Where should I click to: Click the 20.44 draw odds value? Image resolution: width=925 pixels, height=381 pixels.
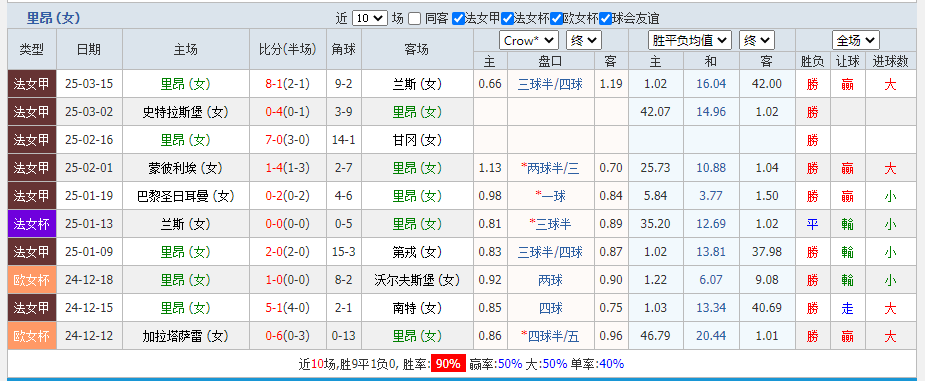[x=711, y=337]
